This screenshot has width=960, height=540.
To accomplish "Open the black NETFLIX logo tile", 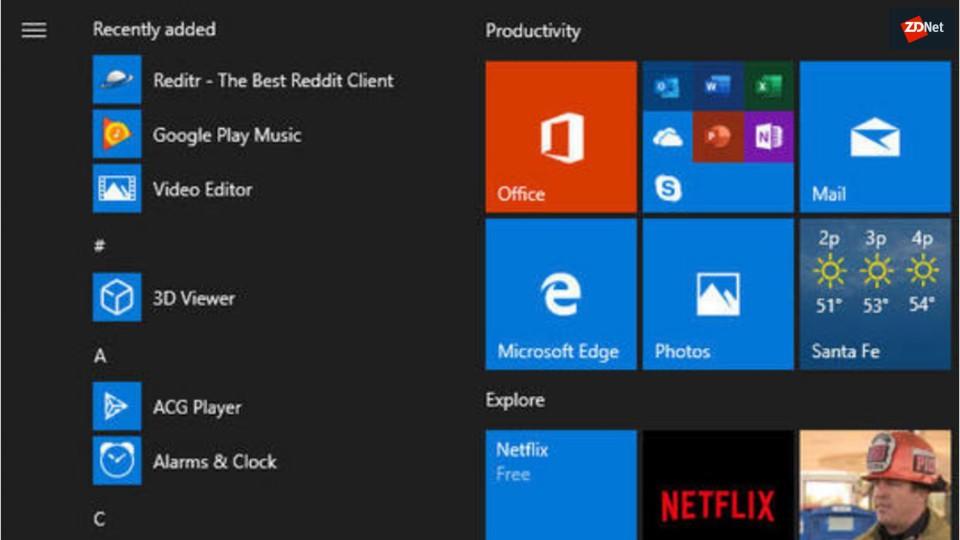I will (718, 485).
